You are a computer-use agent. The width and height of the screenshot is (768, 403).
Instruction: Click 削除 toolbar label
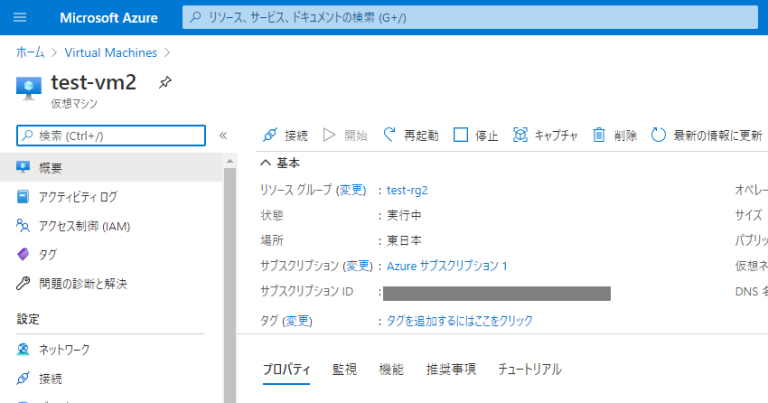625,136
